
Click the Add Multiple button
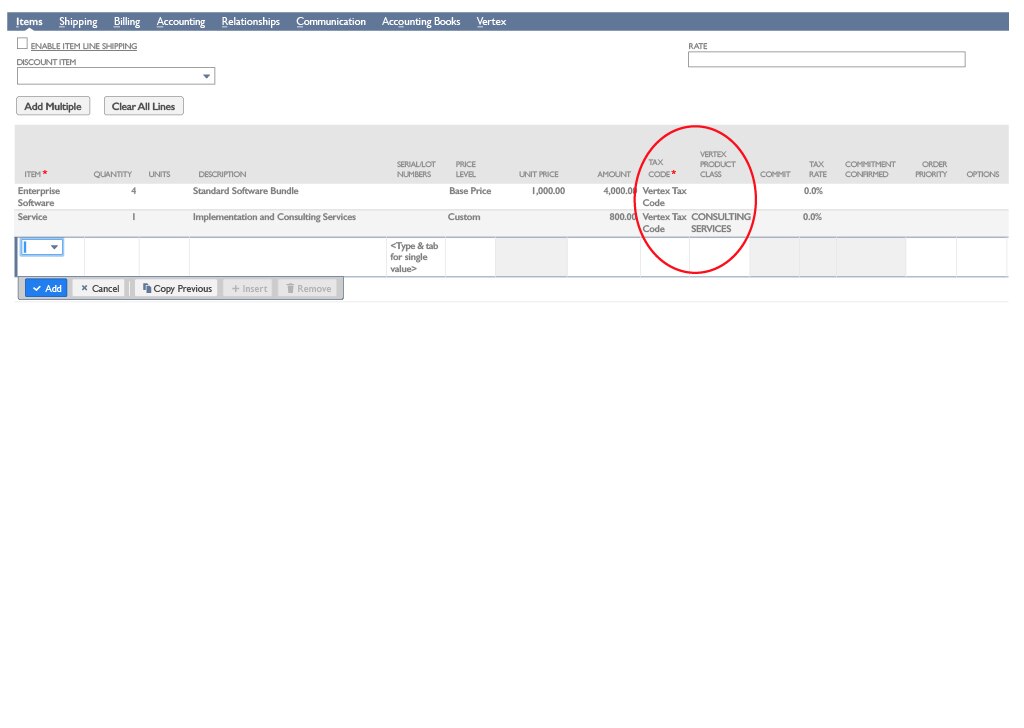click(53, 106)
